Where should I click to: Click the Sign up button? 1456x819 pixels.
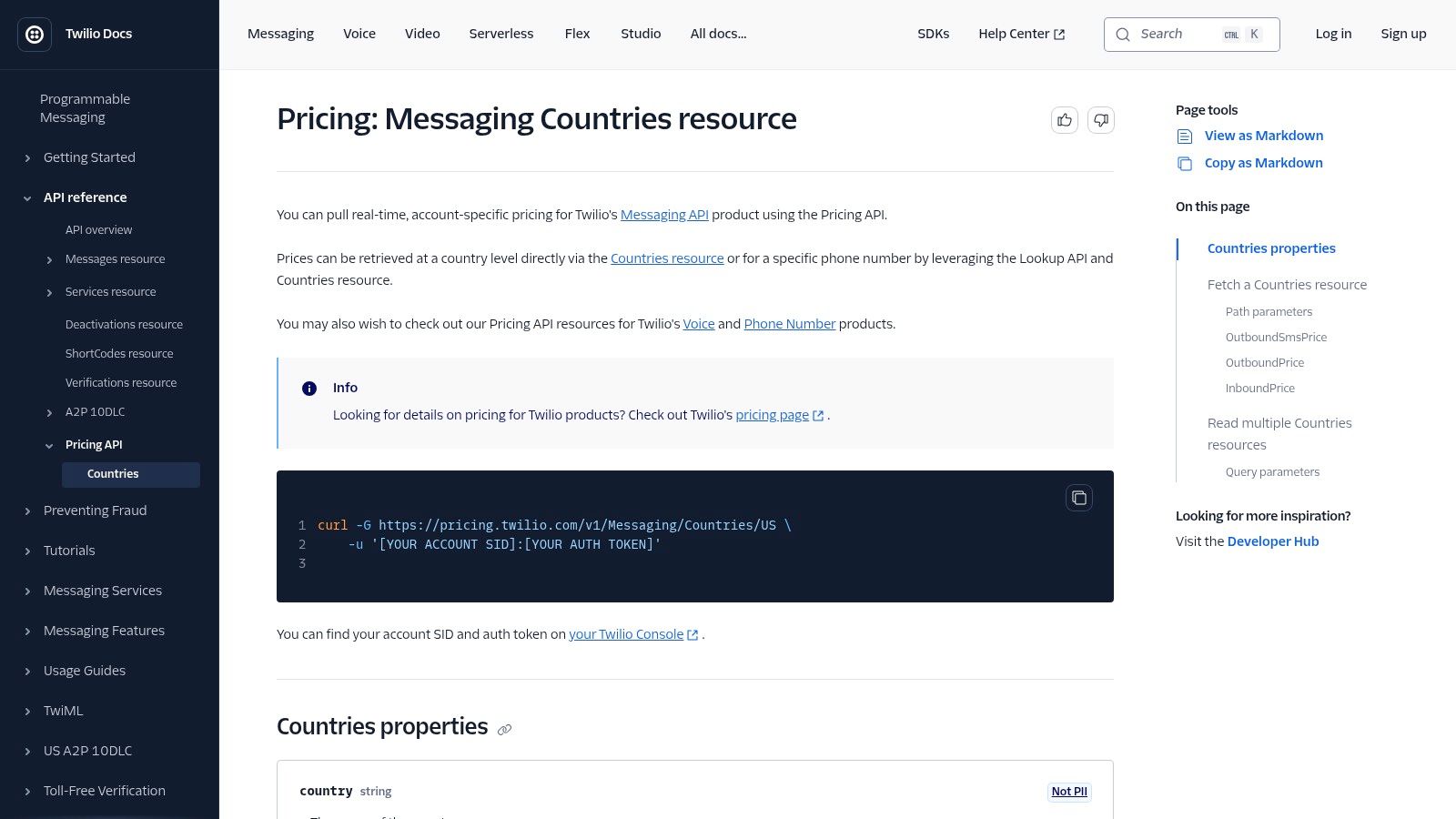pyautogui.click(x=1403, y=34)
